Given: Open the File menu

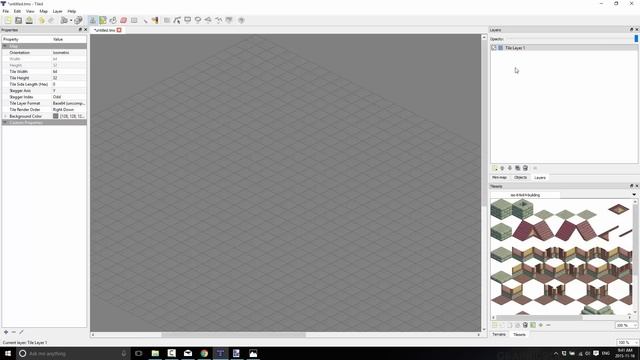Looking at the screenshot, I should click(6, 11).
